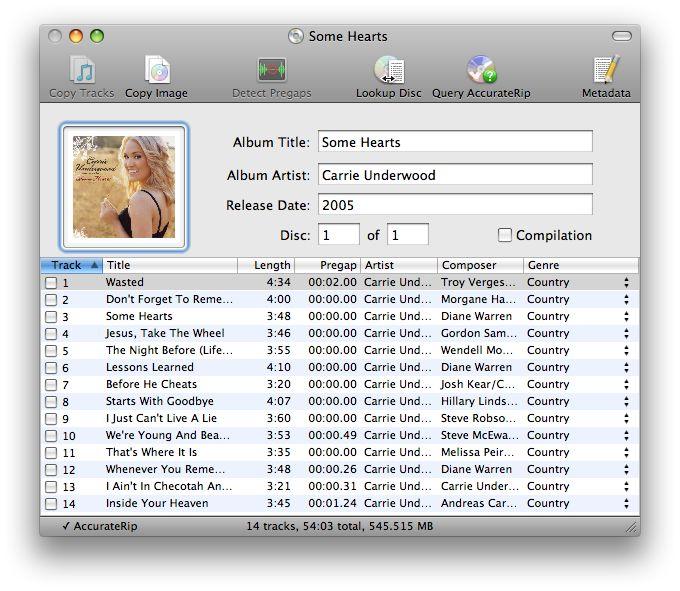Click the Copy Image toolbar icon
This screenshot has height=591, width=680.
[x=157, y=69]
